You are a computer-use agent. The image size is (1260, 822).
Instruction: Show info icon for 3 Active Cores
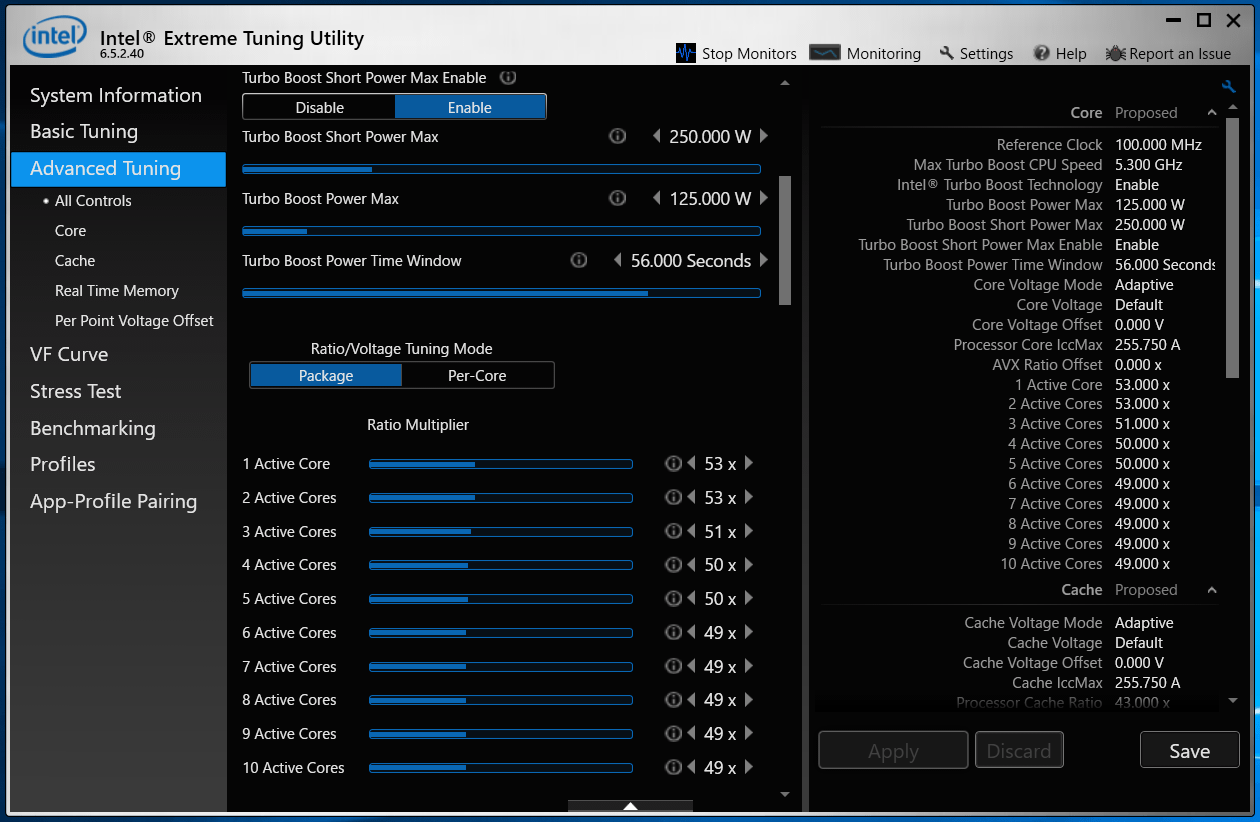[x=674, y=531]
